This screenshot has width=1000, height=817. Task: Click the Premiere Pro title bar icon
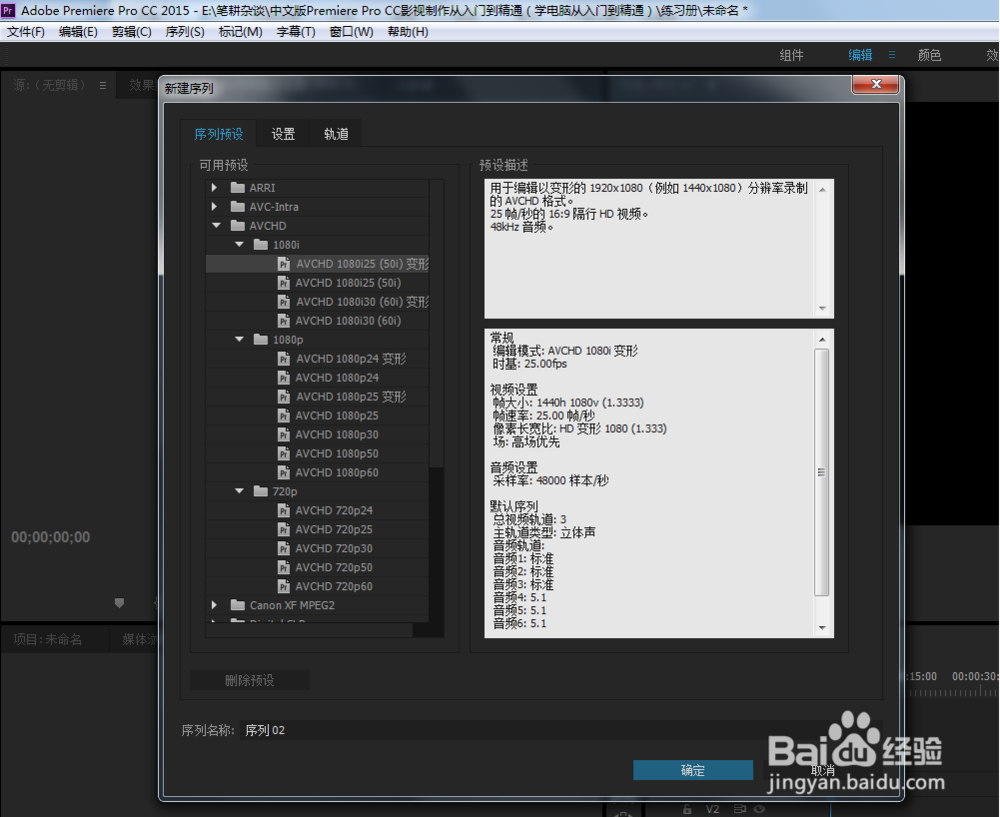coord(8,10)
